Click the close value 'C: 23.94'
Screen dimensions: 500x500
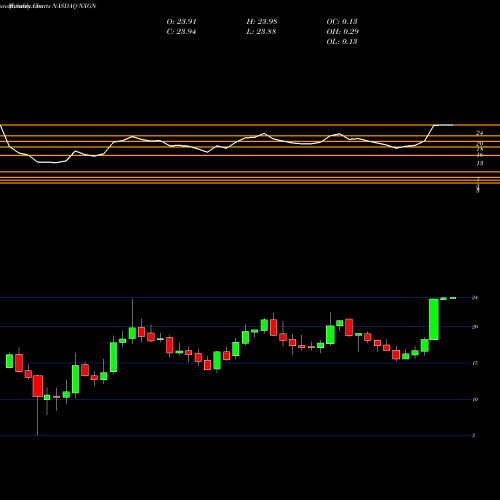(181, 32)
